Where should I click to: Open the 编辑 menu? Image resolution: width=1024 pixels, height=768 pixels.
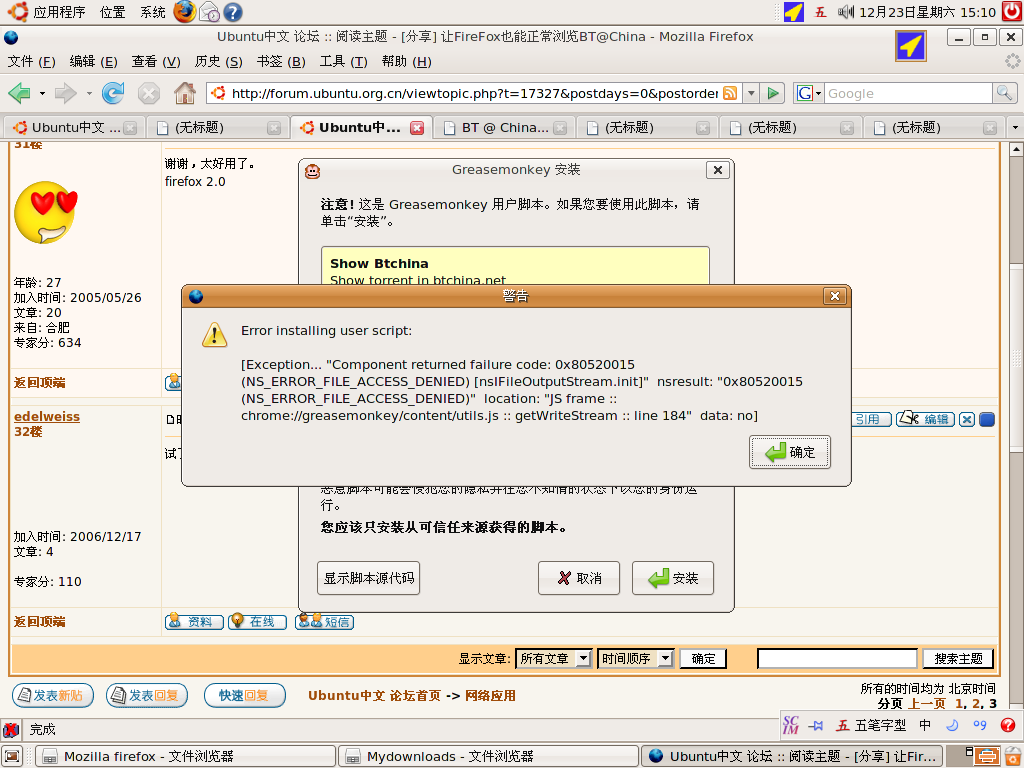coord(93,61)
